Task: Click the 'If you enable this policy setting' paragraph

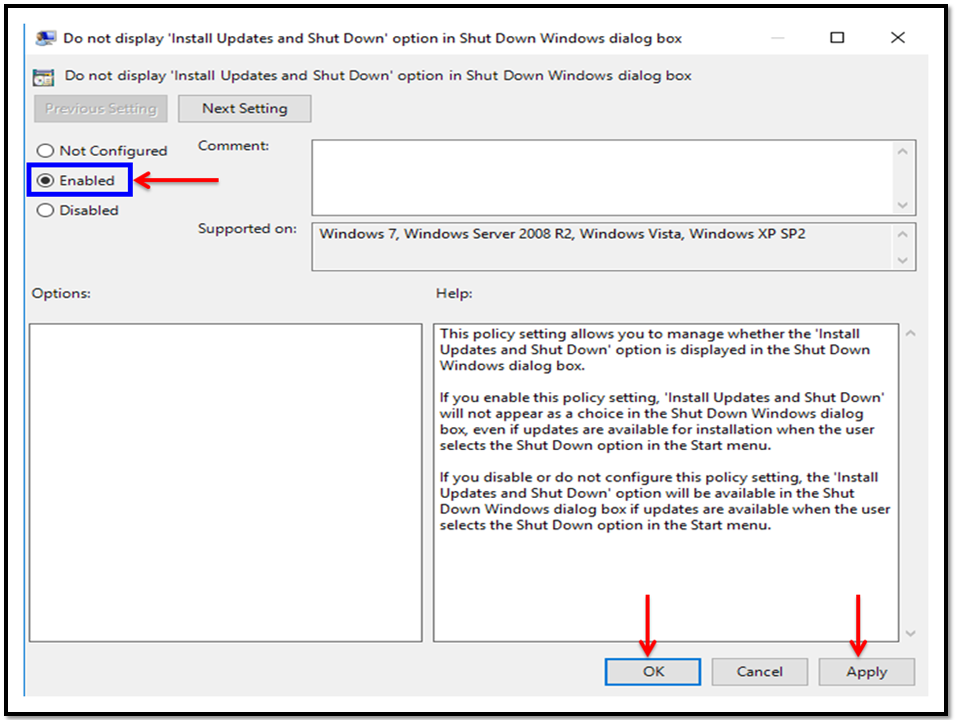Action: [662, 421]
